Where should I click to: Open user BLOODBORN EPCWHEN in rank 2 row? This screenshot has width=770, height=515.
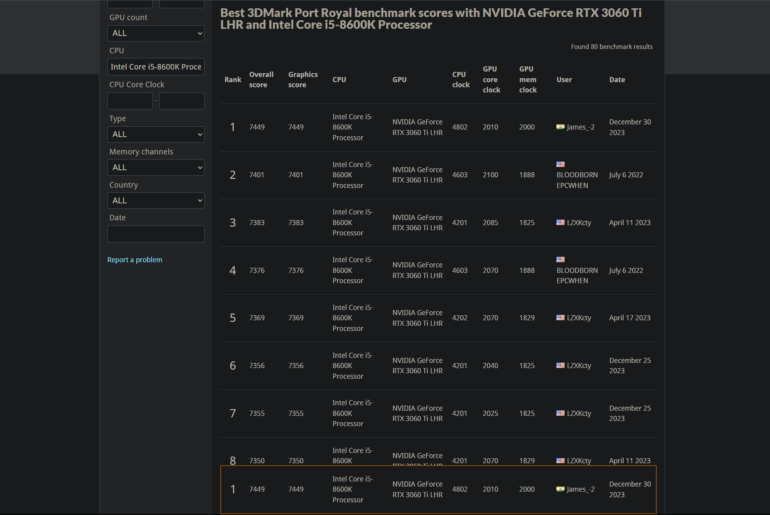(x=577, y=180)
